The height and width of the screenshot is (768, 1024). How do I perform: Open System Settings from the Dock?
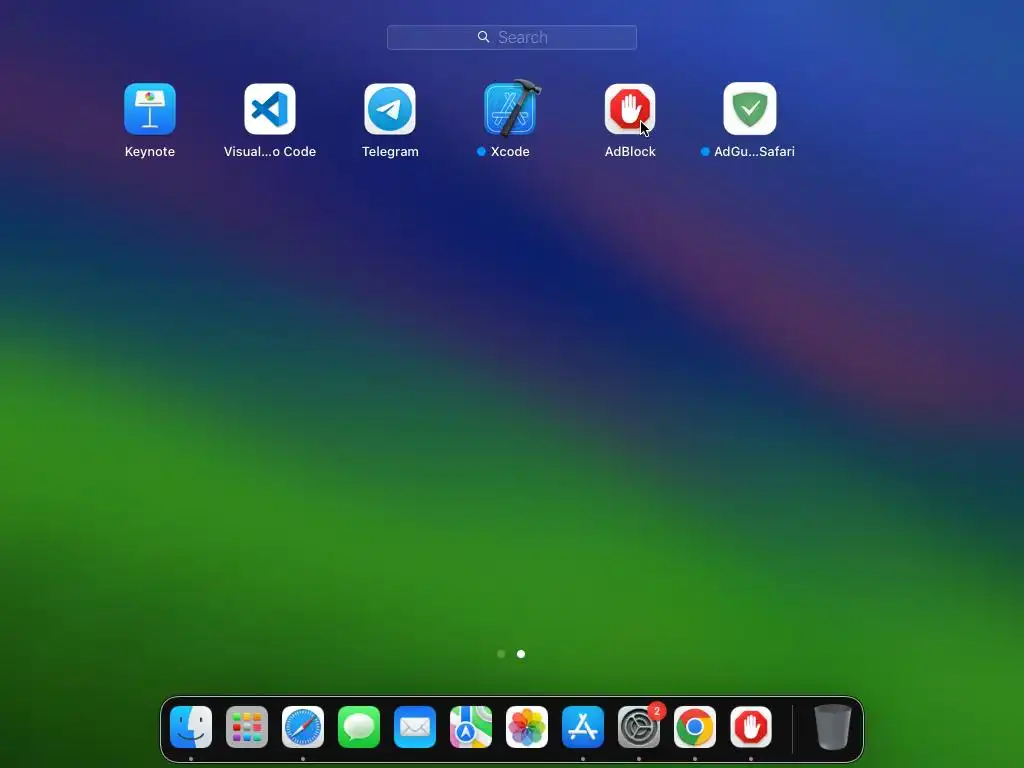pyautogui.click(x=639, y=727)
